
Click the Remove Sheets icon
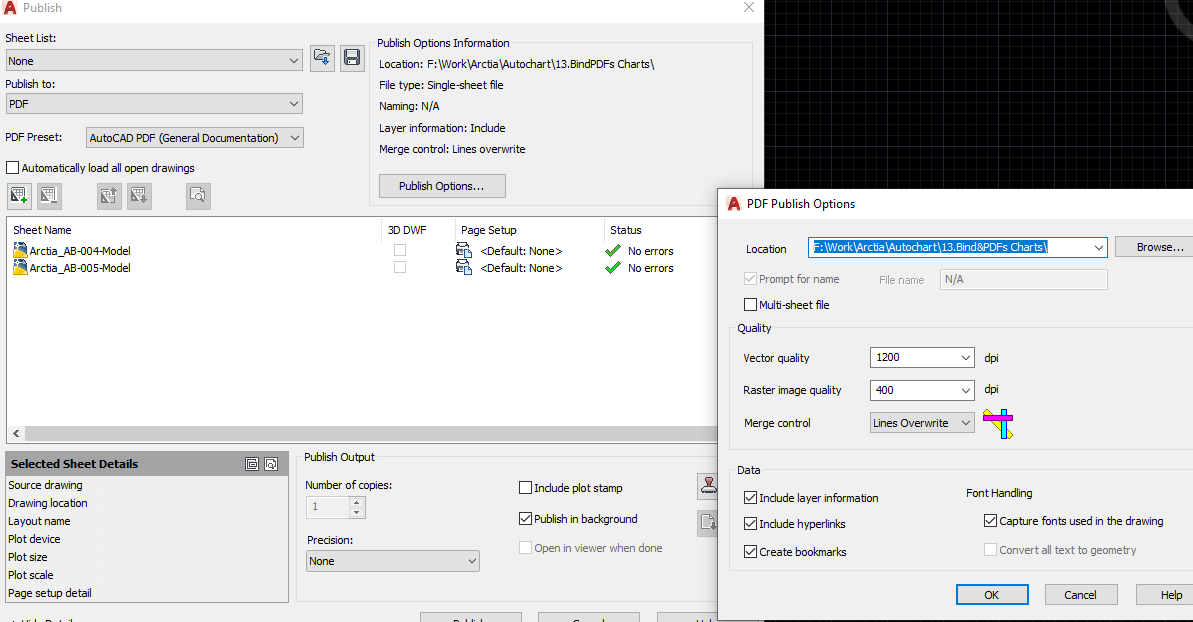click(x=49, y=196)
